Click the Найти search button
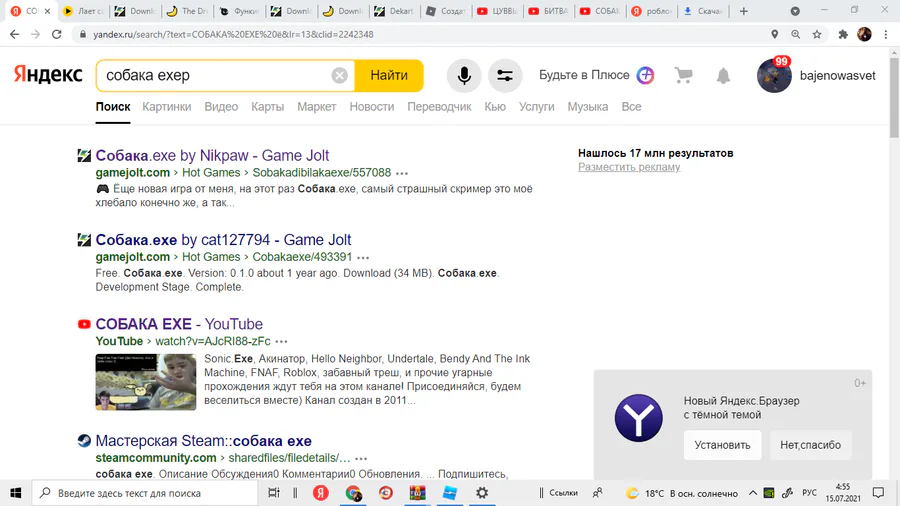Screen dimensions: 900x506 coord(389,75)
